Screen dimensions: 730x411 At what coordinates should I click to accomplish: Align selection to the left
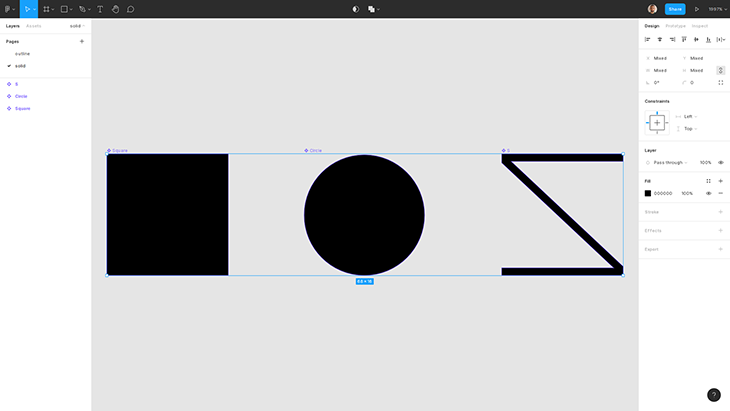pos(647,39)
